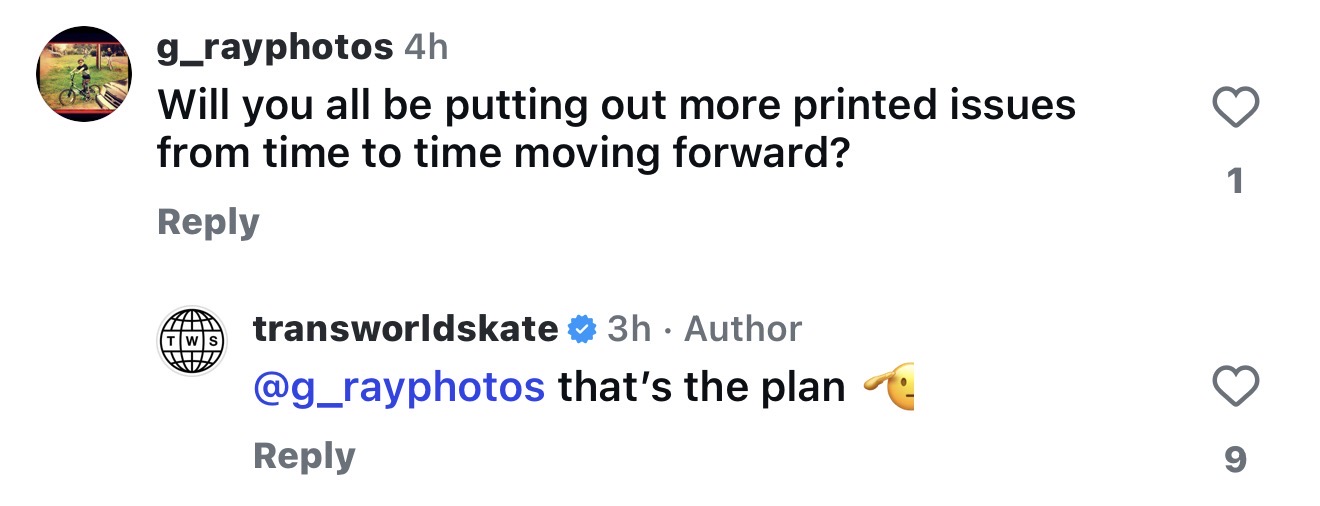Screen dimensions: 1320x506
Task: Reply to g_rayphotos' comment
Action: click(x=208, y=222)
